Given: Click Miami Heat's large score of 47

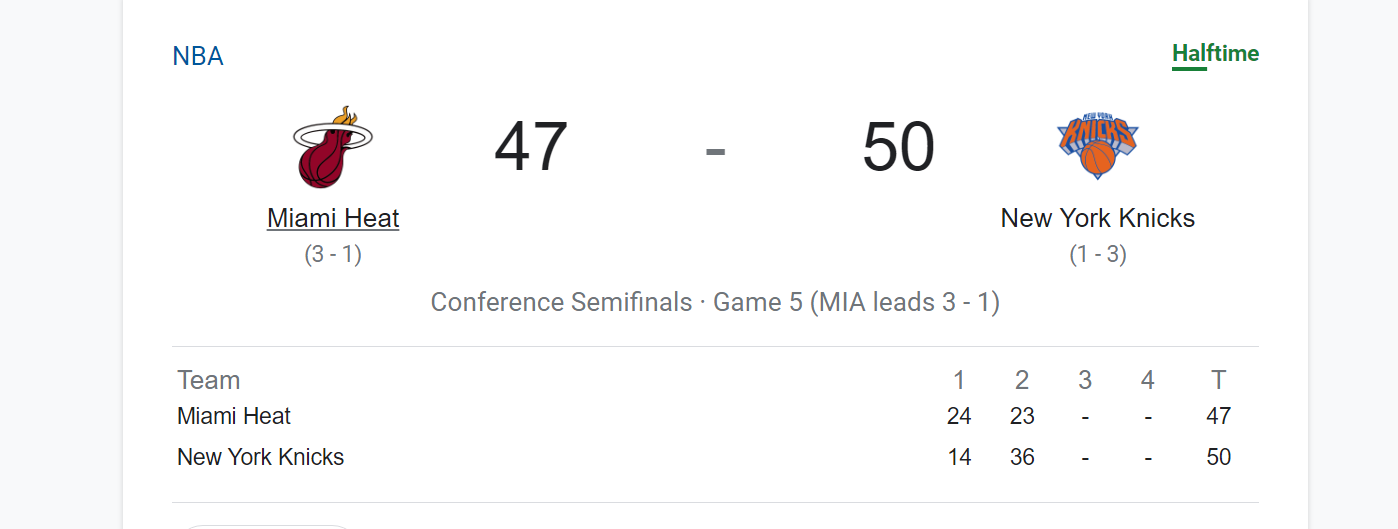Looking at the screenshot, I should coord(531,147).
